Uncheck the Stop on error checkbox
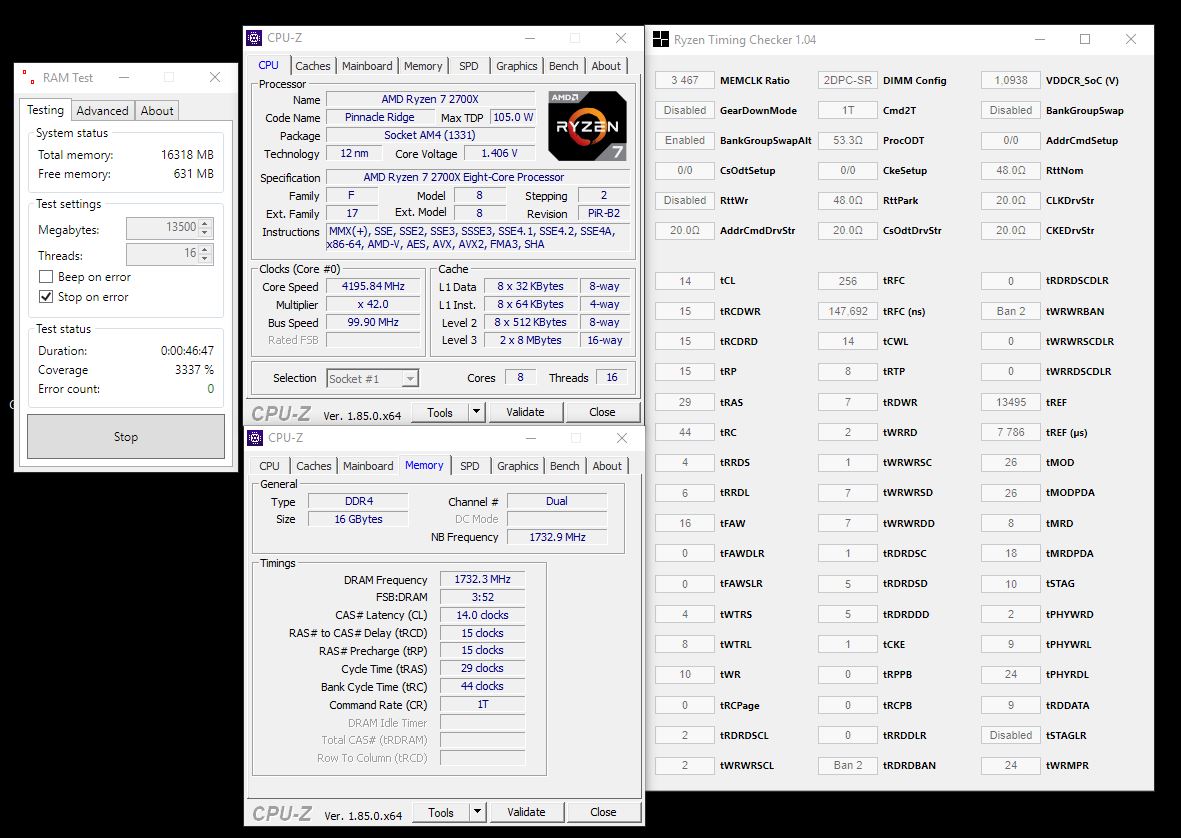 pos(46,296)
